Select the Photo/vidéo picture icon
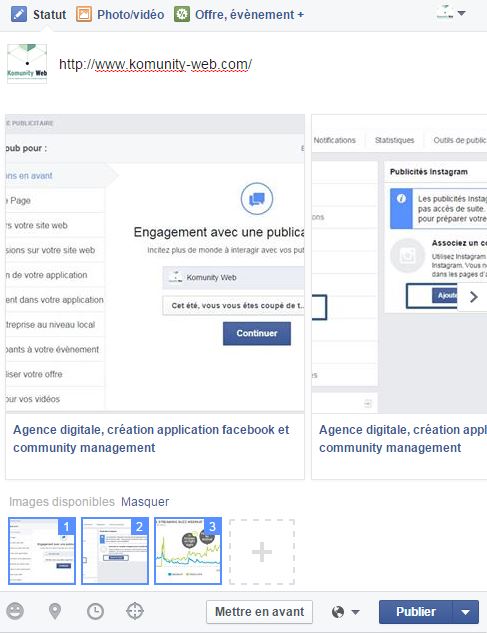Screen dimensions: 487x633 [x=84, y=15]
